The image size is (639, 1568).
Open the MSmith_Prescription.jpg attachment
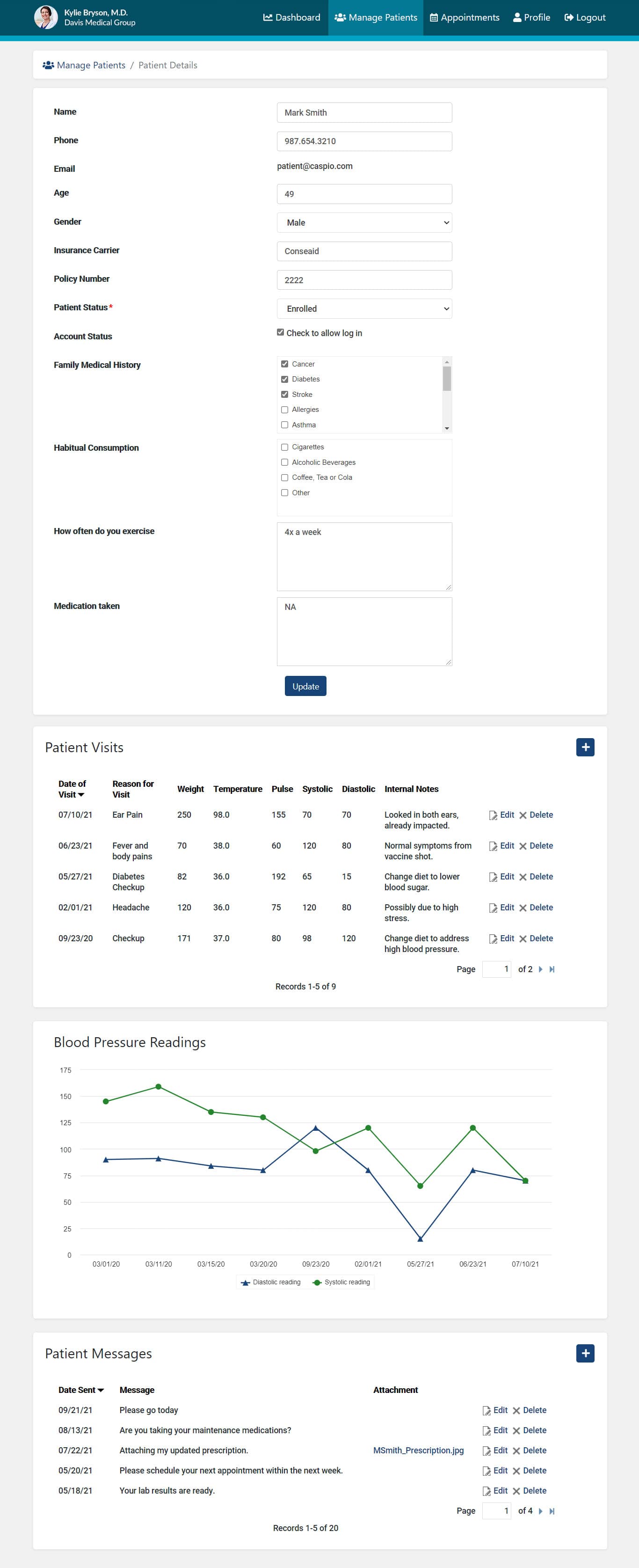tap(418, 1450)
